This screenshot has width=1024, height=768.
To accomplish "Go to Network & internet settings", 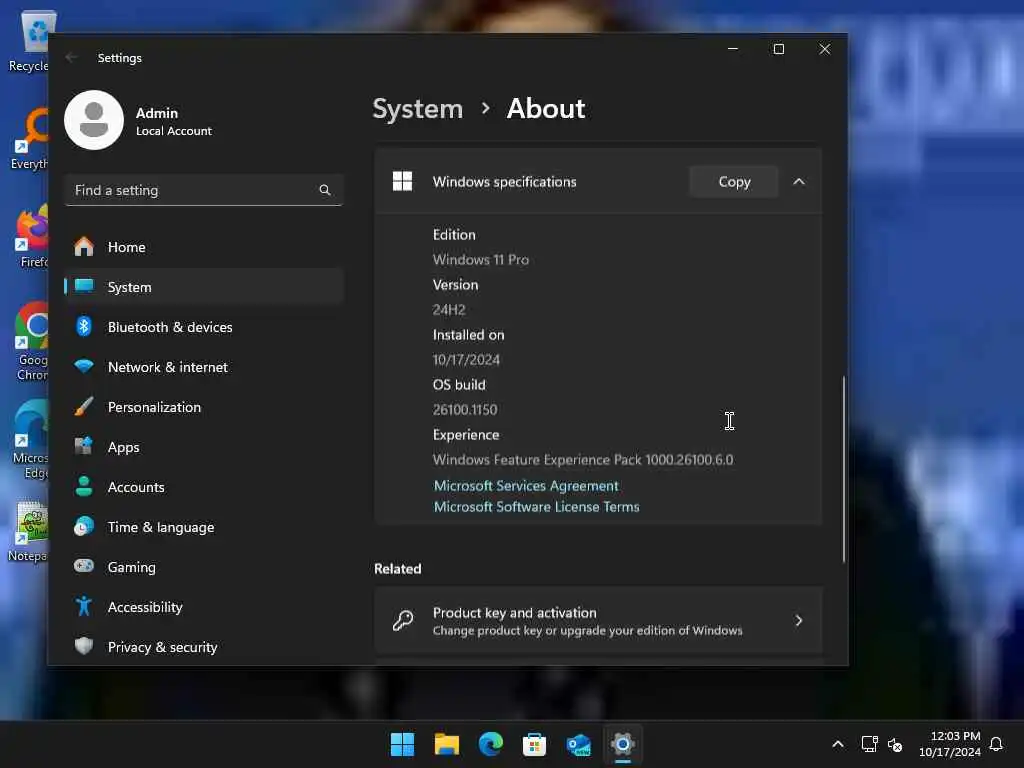I will (204, 367).
